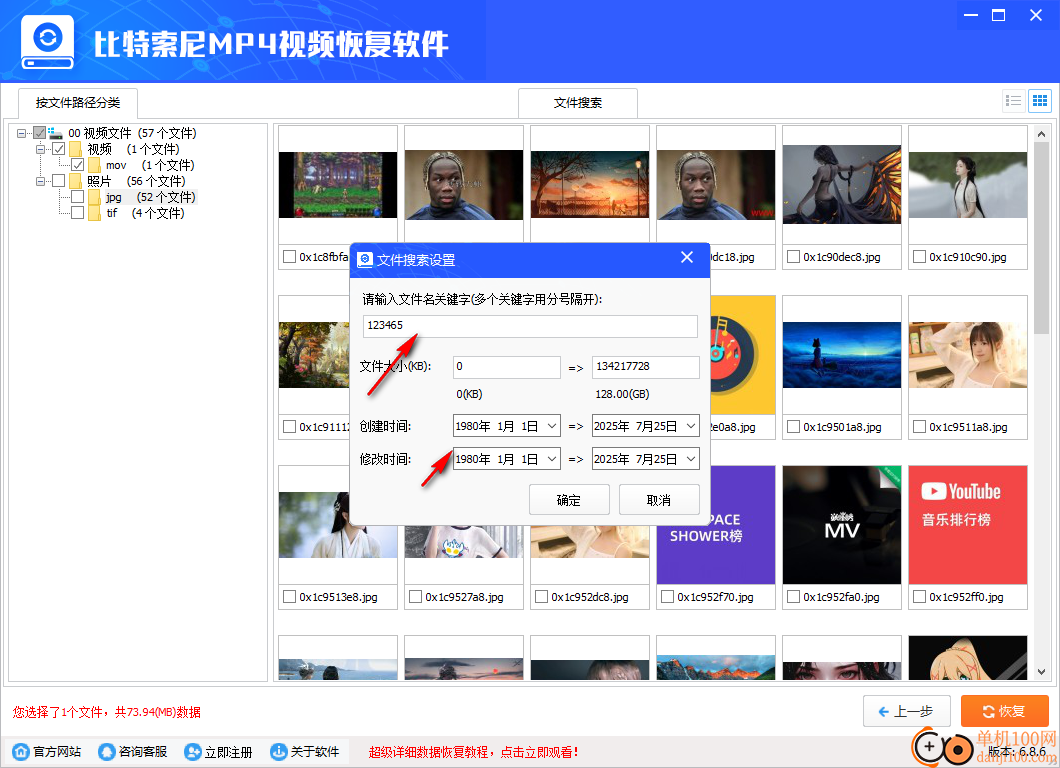Open 创建时间 start date dropdown
Screen dimensions: 1060x768
(x=552, y=426)
